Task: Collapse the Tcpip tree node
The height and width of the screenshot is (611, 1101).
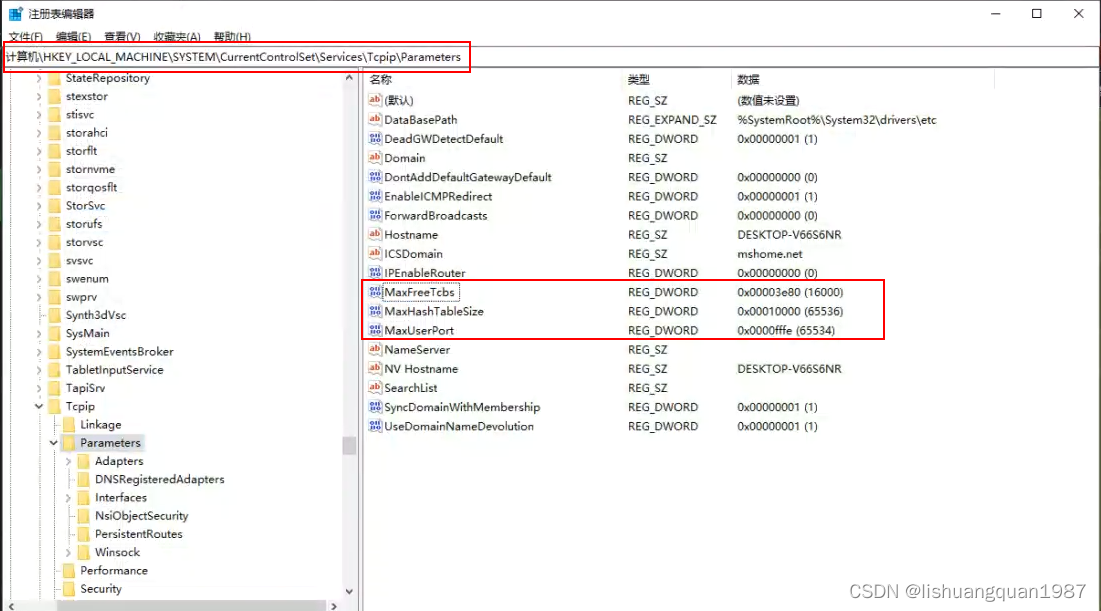Action: (x=39, y=407)
